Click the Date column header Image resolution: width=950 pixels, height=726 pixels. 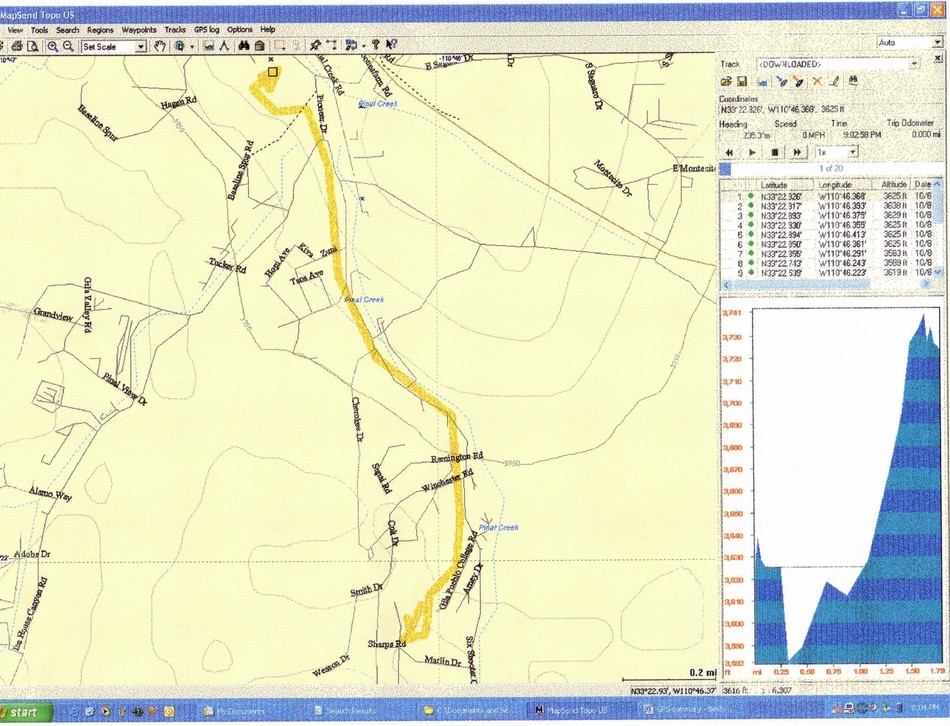923,184
